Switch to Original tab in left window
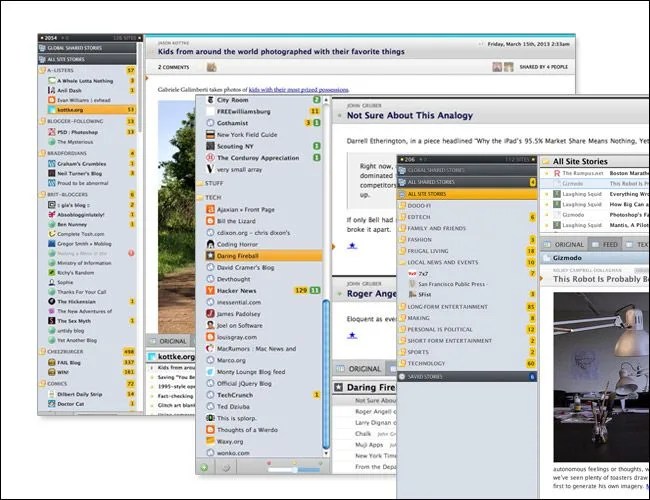 pos(168,341)
